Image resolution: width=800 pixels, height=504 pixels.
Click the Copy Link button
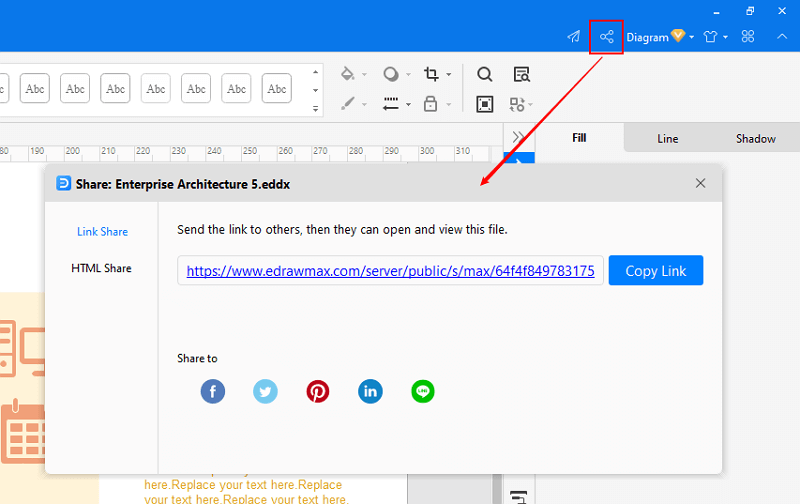(656, 270)
